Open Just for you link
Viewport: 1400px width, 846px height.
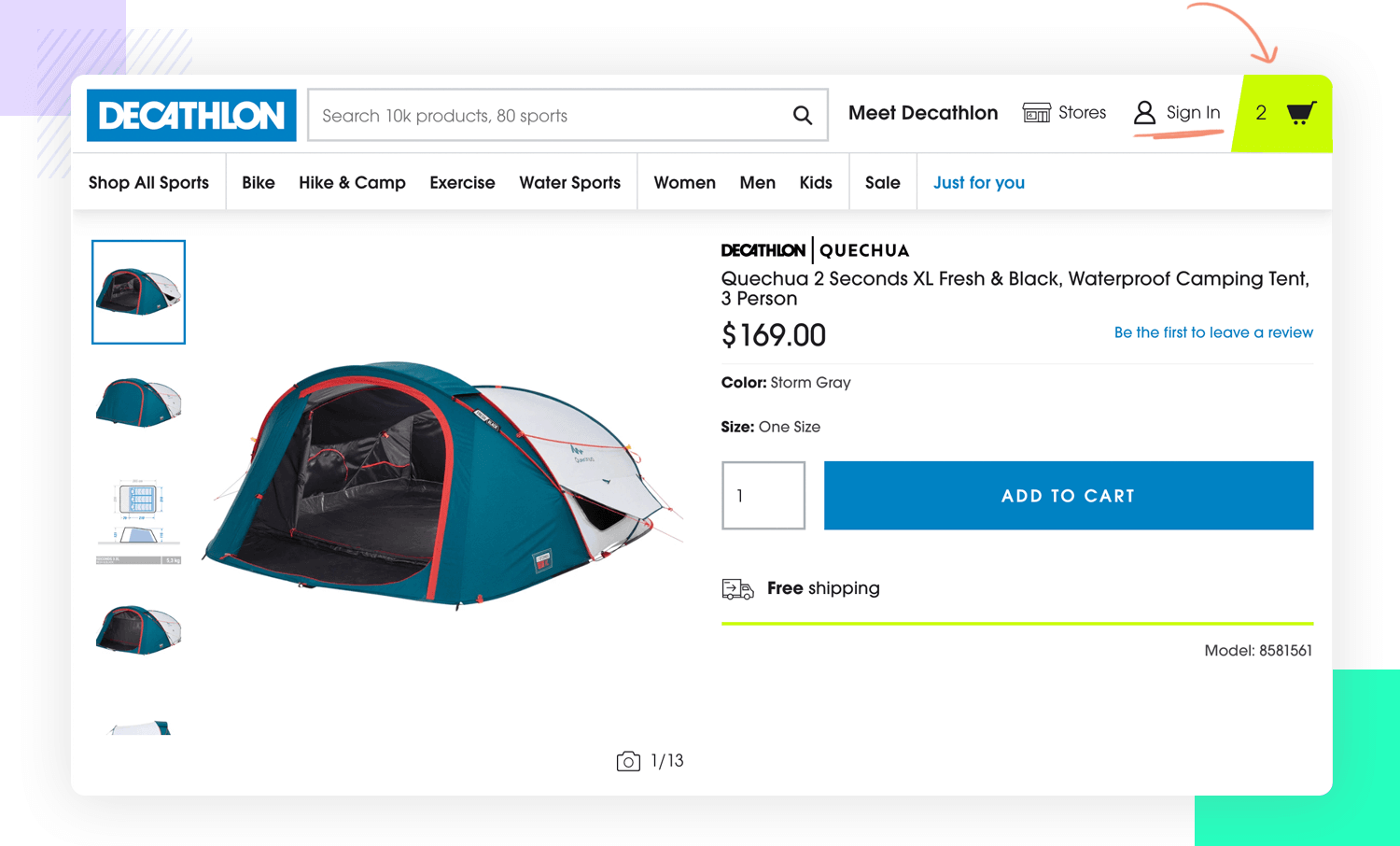click(x=979, y=183)
